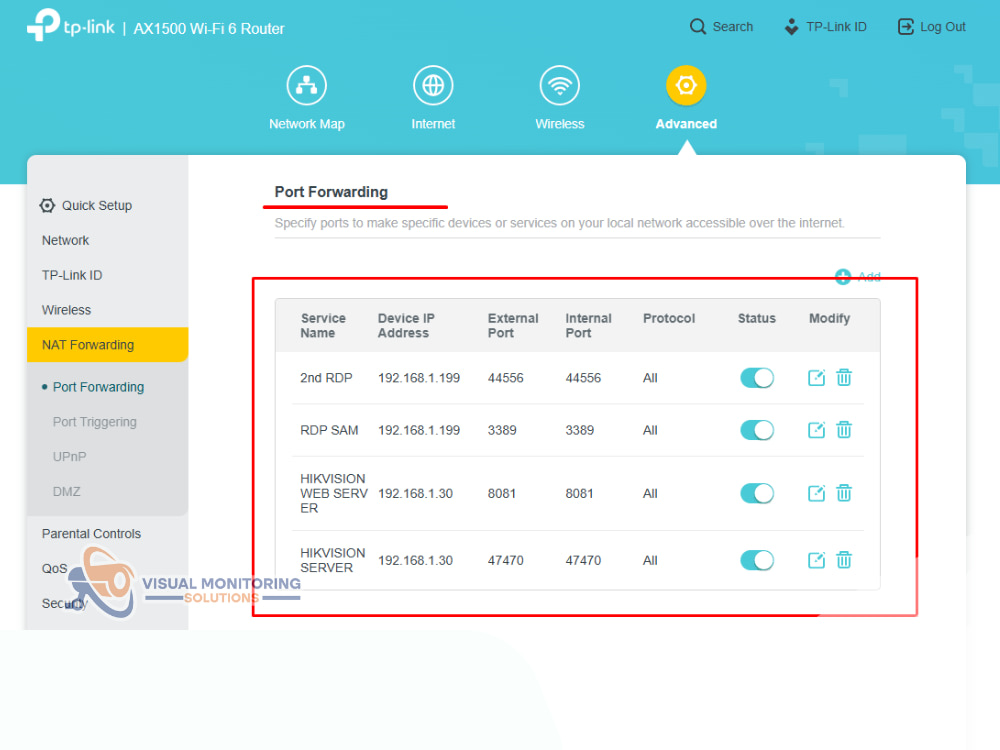
Task: Delete the HIKVISION WEB SERVER entry
Action: click(x=844, y=493)
